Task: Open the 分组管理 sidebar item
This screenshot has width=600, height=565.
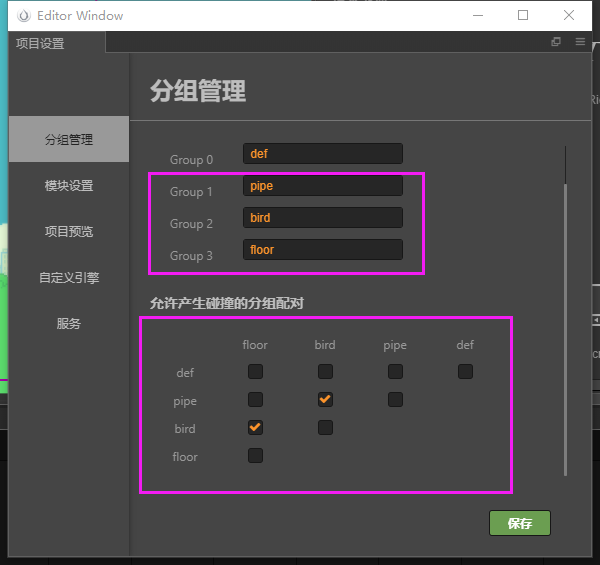Action: point(69,139)
